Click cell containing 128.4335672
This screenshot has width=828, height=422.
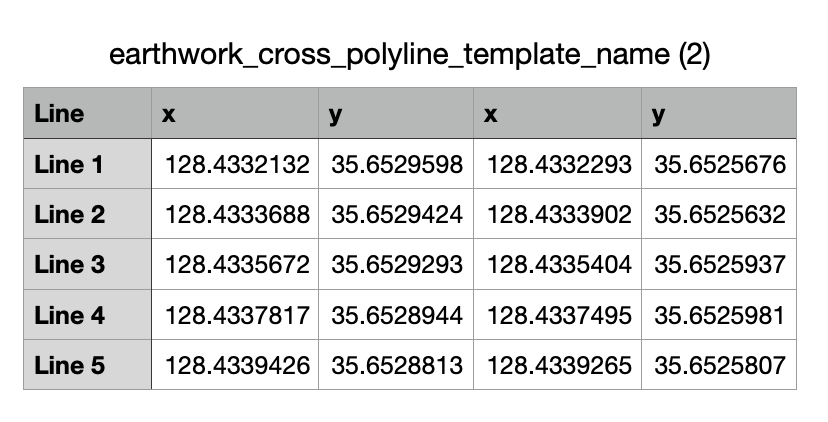pyautogui.click(x=237, y=265)
